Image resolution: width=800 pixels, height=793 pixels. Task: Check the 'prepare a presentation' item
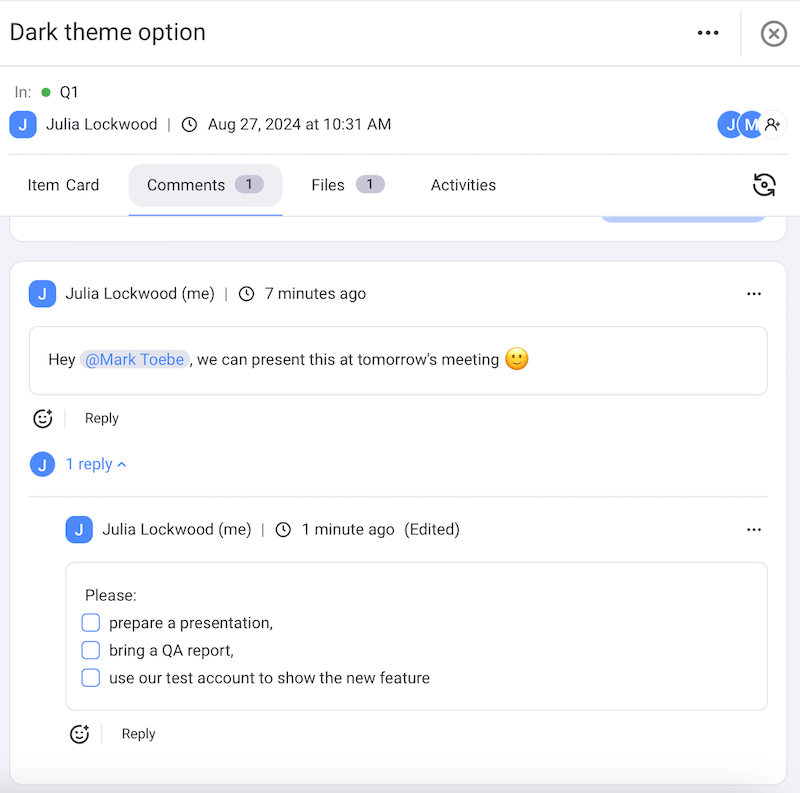pos(91,622)
